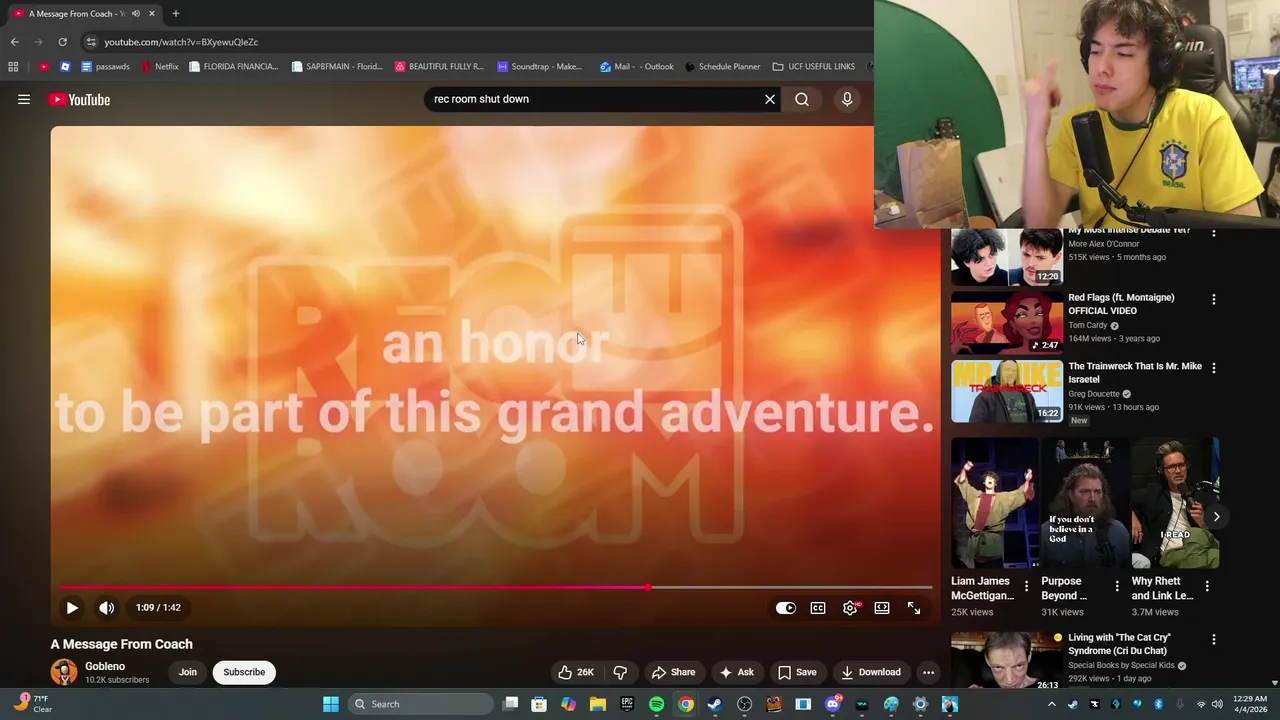Share the video

tap(673, 672)
